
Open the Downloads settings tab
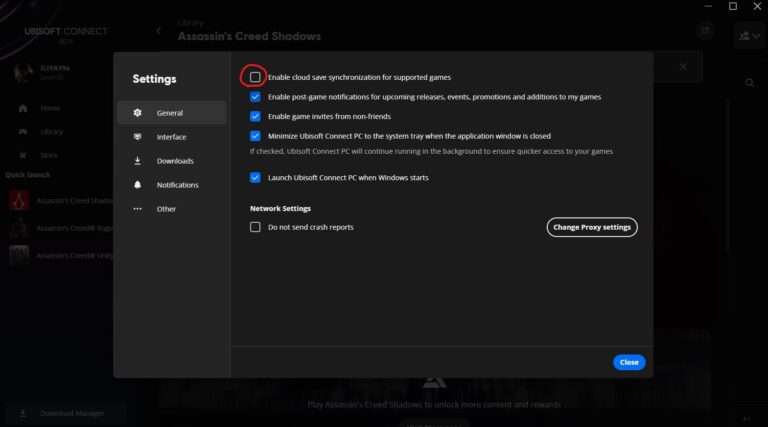(x=172, y=161)
